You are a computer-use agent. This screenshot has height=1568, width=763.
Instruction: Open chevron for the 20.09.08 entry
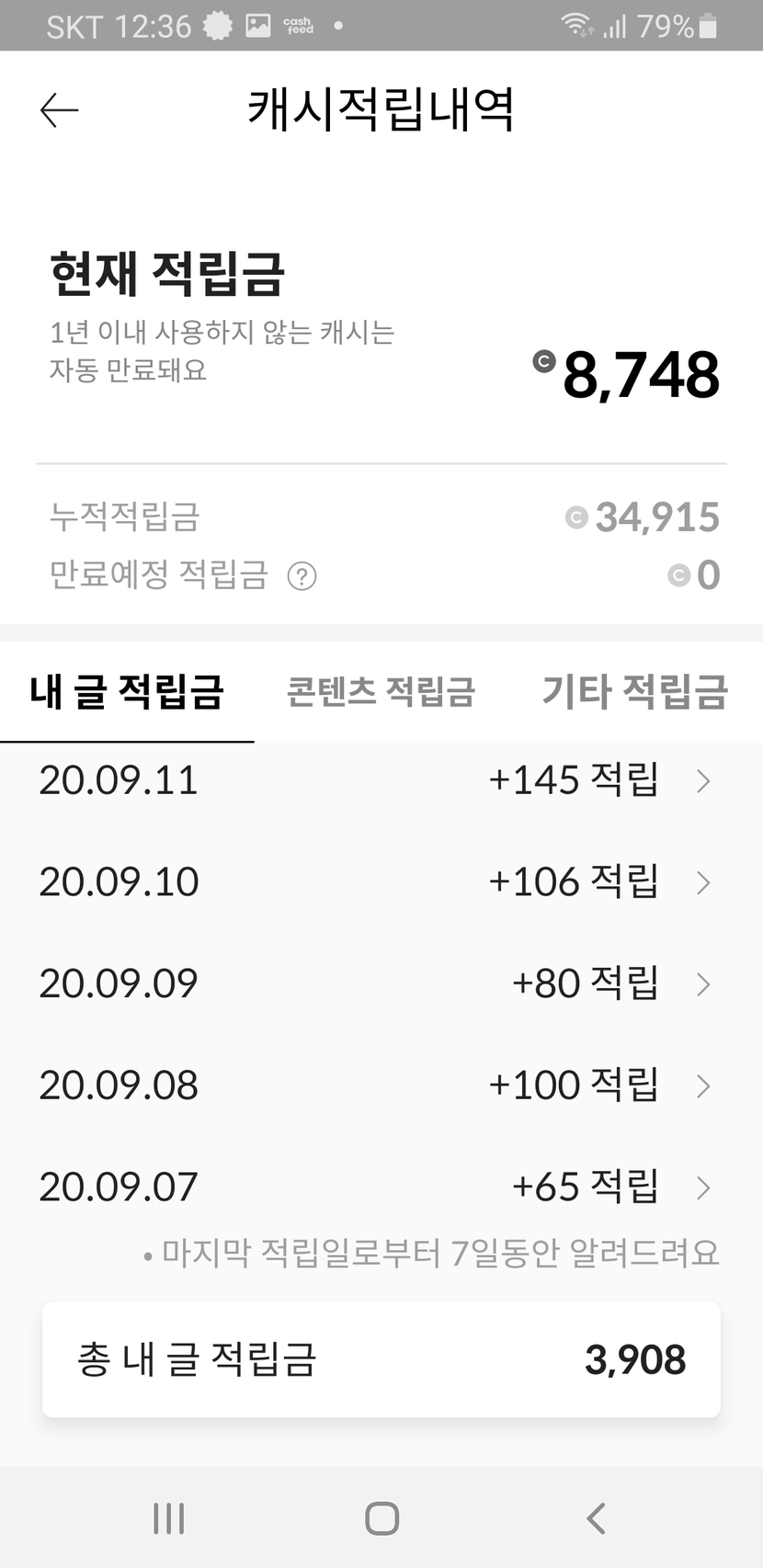703,1086
